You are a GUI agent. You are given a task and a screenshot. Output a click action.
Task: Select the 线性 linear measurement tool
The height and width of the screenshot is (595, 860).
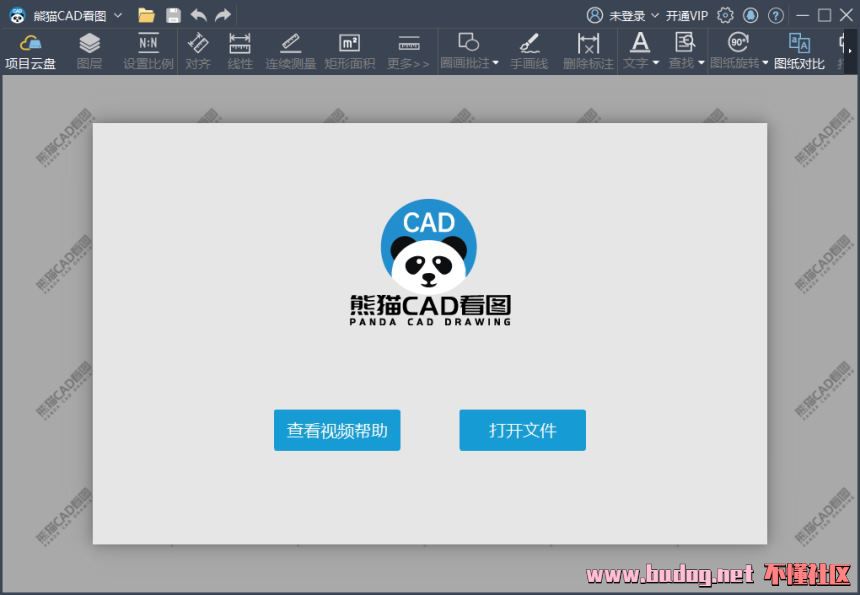[x=240, y=51]
